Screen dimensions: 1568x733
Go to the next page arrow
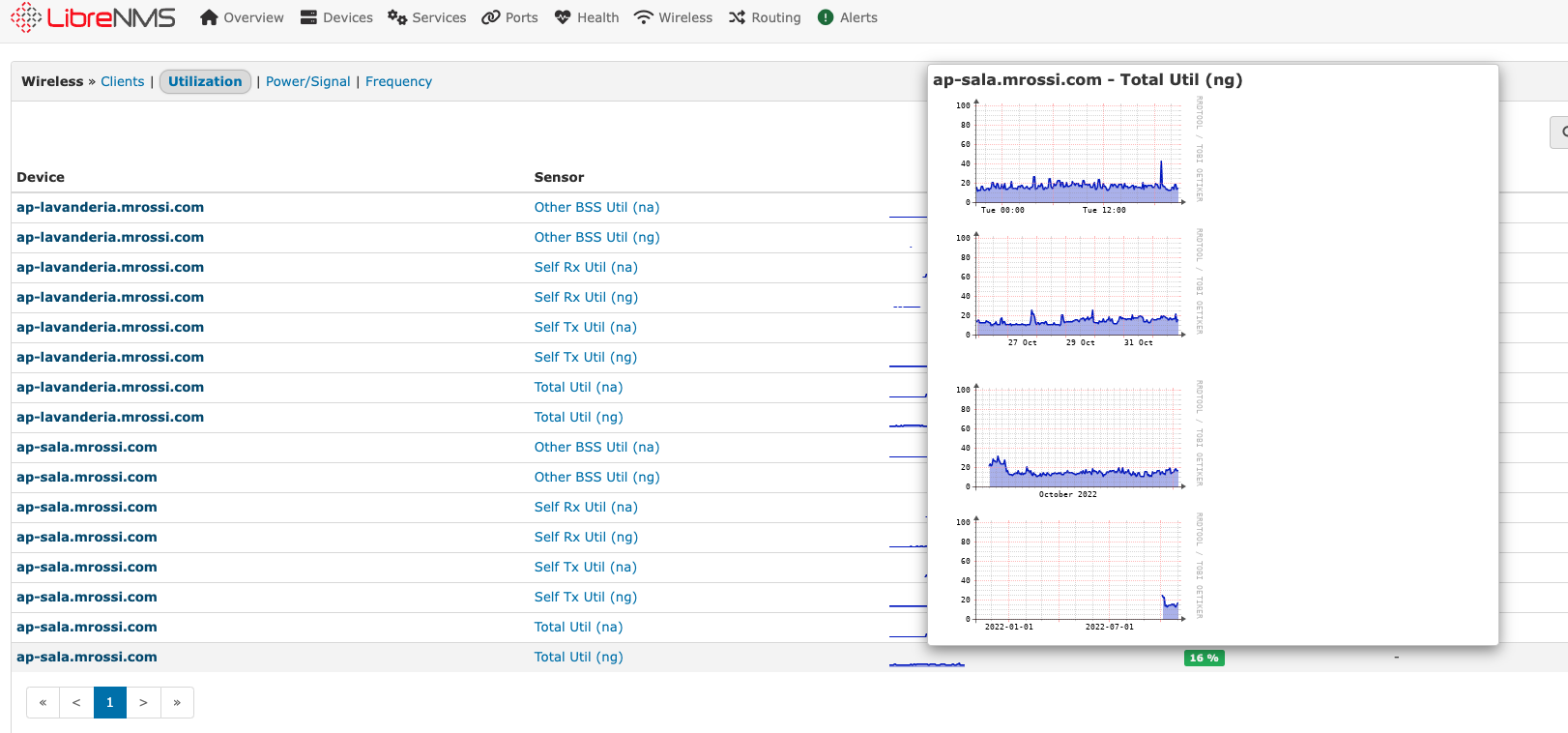coord(143,703)
